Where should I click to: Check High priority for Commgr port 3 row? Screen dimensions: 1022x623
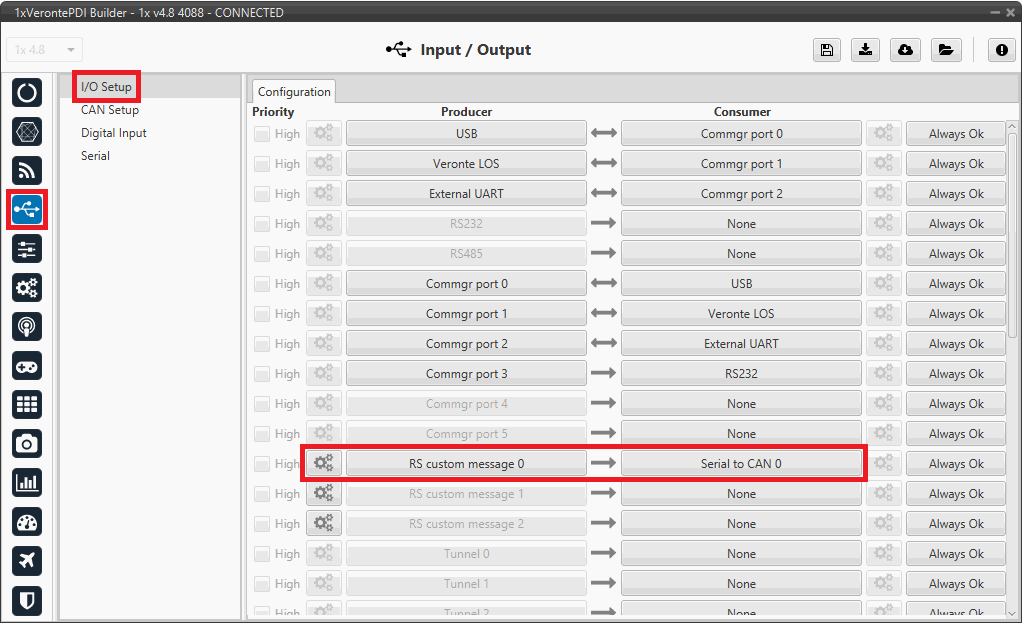pos(262,374)
